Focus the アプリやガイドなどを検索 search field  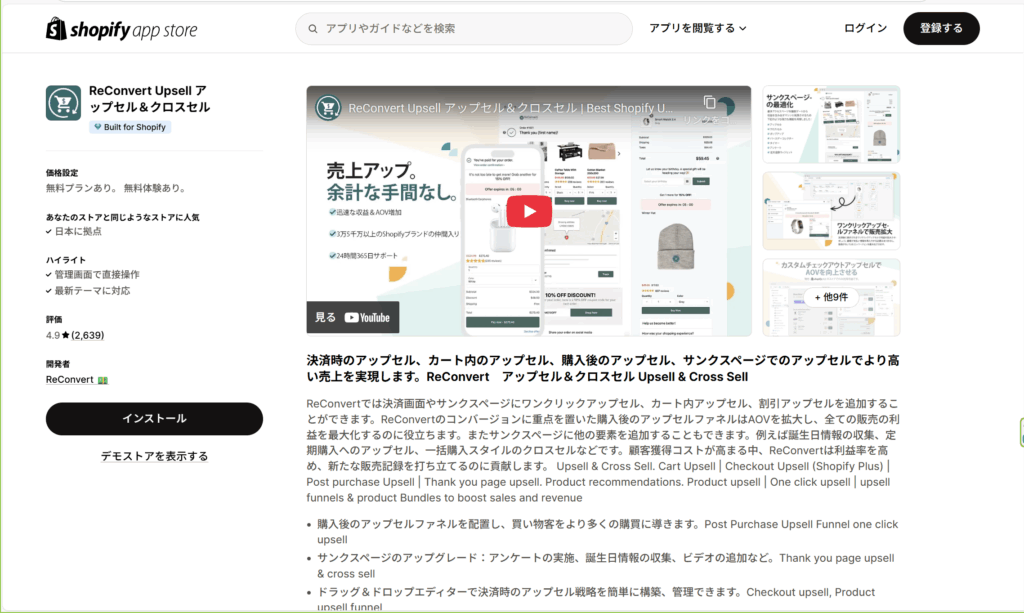pos(464,29)
